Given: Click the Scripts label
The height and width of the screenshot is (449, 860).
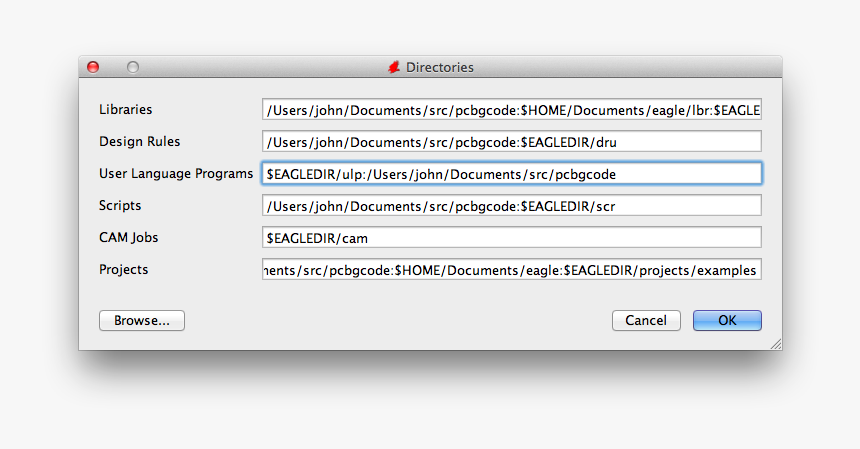Looking at the screenshot, I should (x=120, y=206).
